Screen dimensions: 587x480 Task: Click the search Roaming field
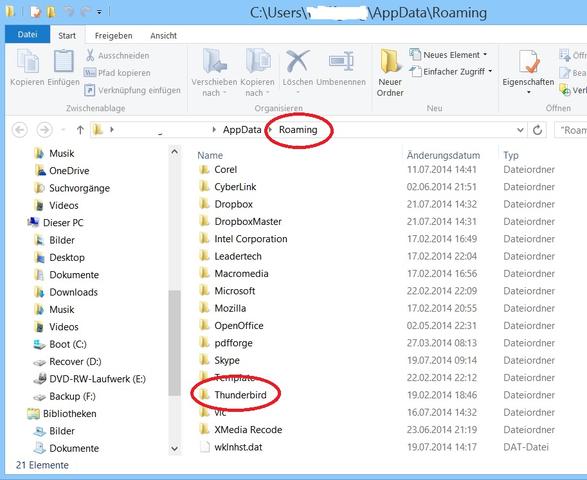tap(570, 130)
